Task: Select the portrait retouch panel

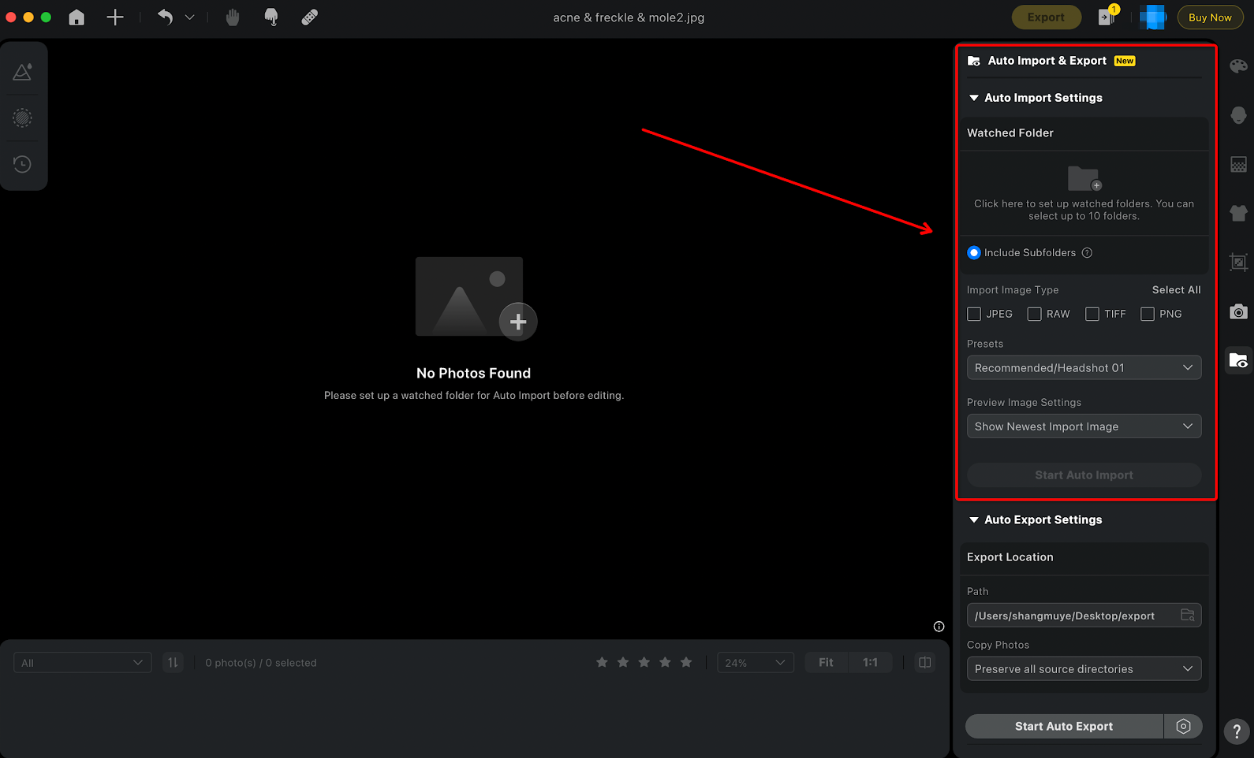Action: [x=1238, y=115]
